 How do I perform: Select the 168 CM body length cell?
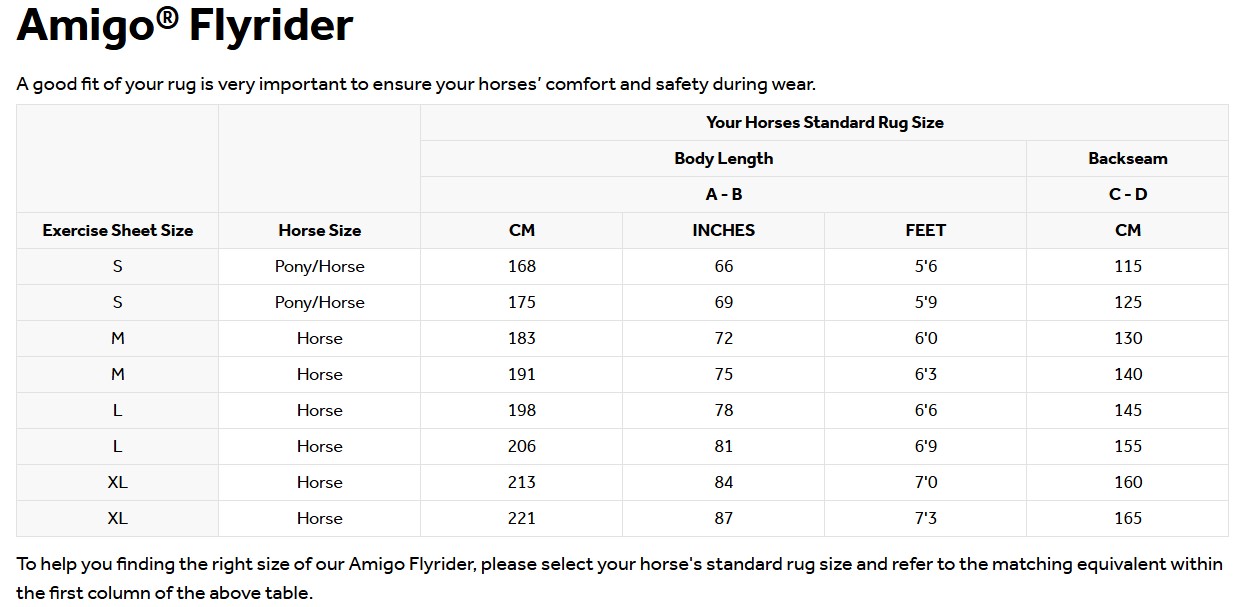pyautogui.click(x=522, y=266)
